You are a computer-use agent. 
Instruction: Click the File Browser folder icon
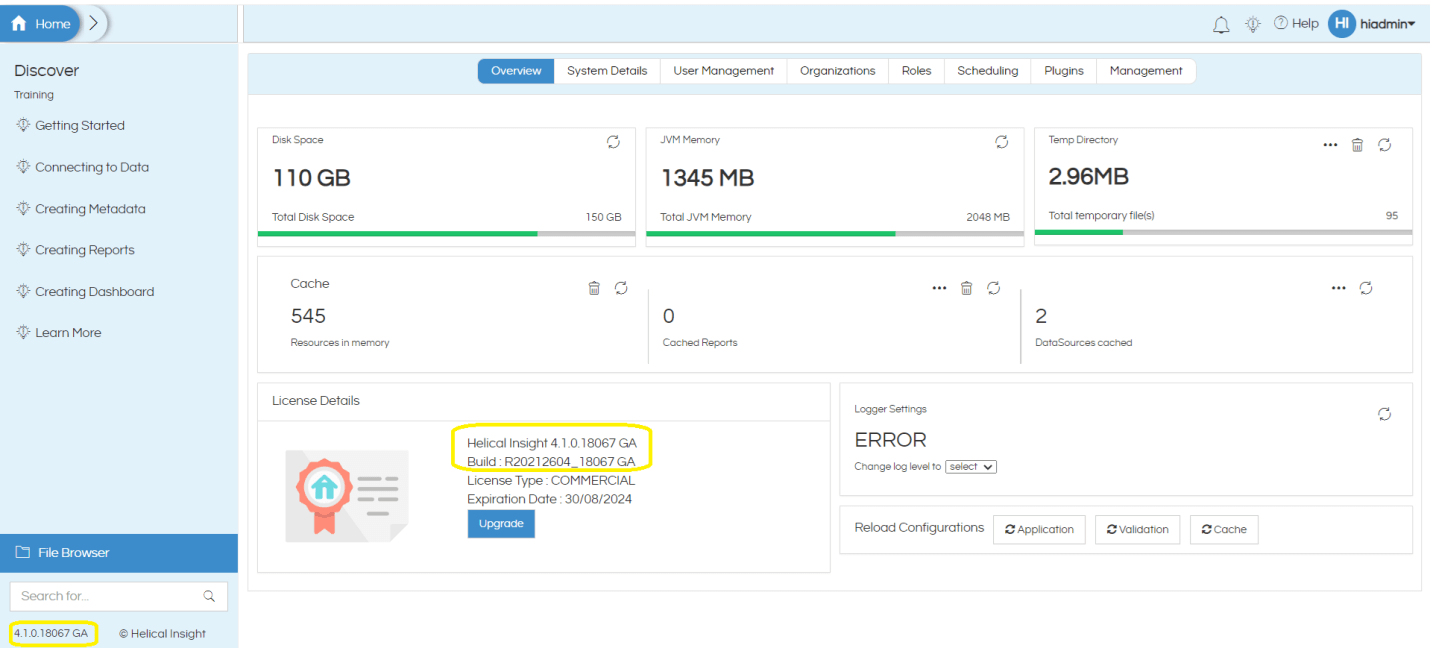22,552
